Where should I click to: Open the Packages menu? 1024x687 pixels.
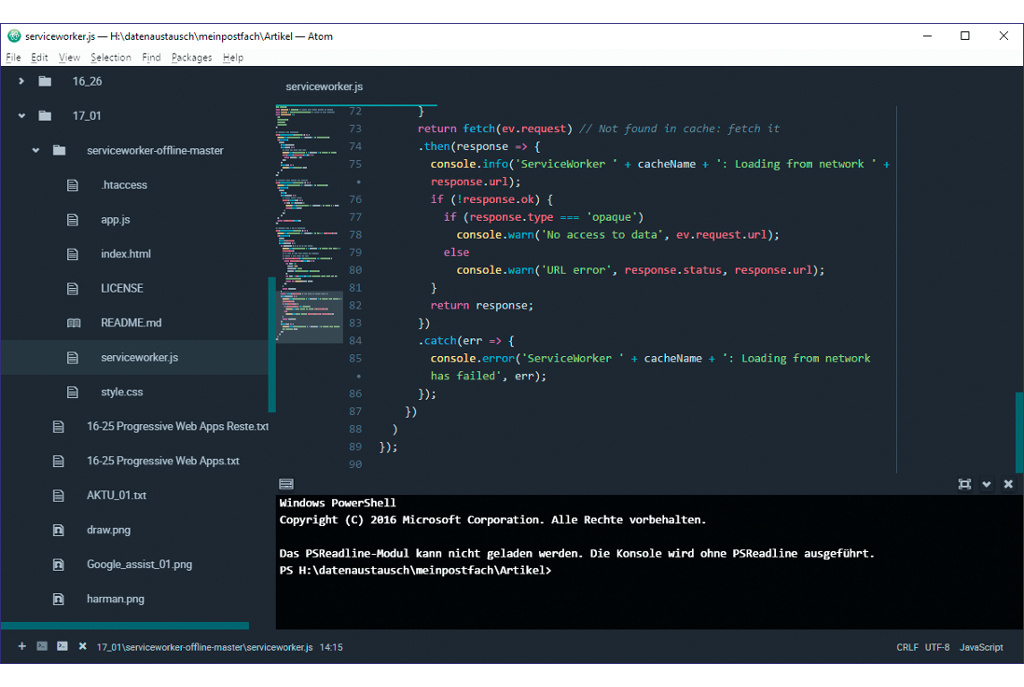191,58
